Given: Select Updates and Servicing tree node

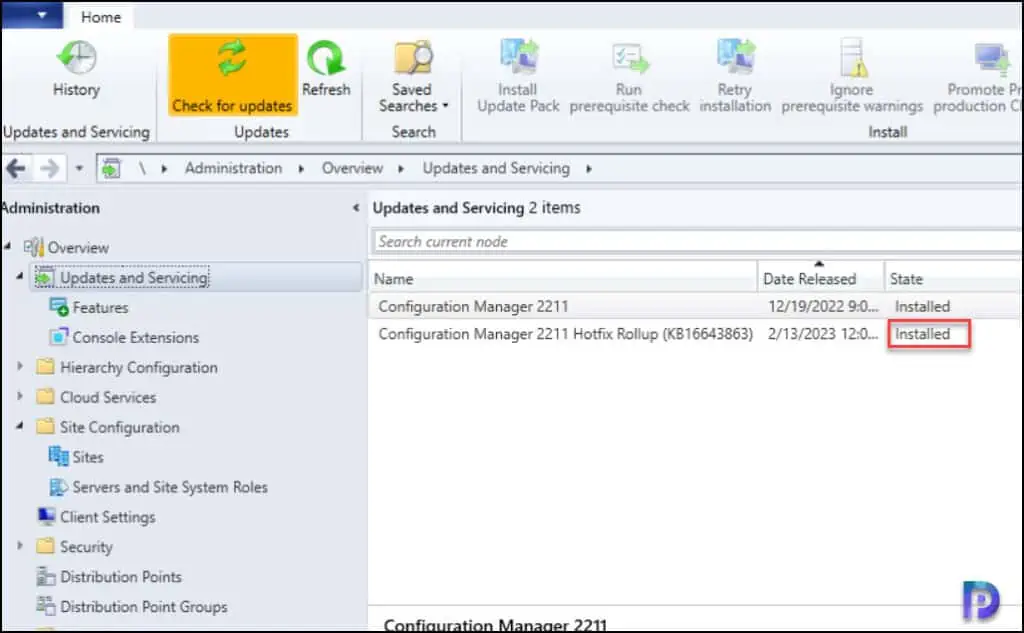Looking at the screenshot, I should tap(134, 278).
